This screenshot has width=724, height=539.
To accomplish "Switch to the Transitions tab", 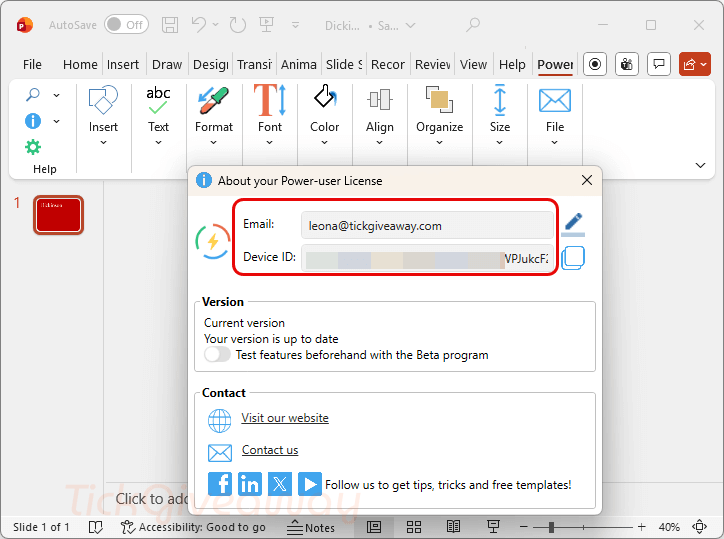I will pyautogui.click(x=254, y=65).
